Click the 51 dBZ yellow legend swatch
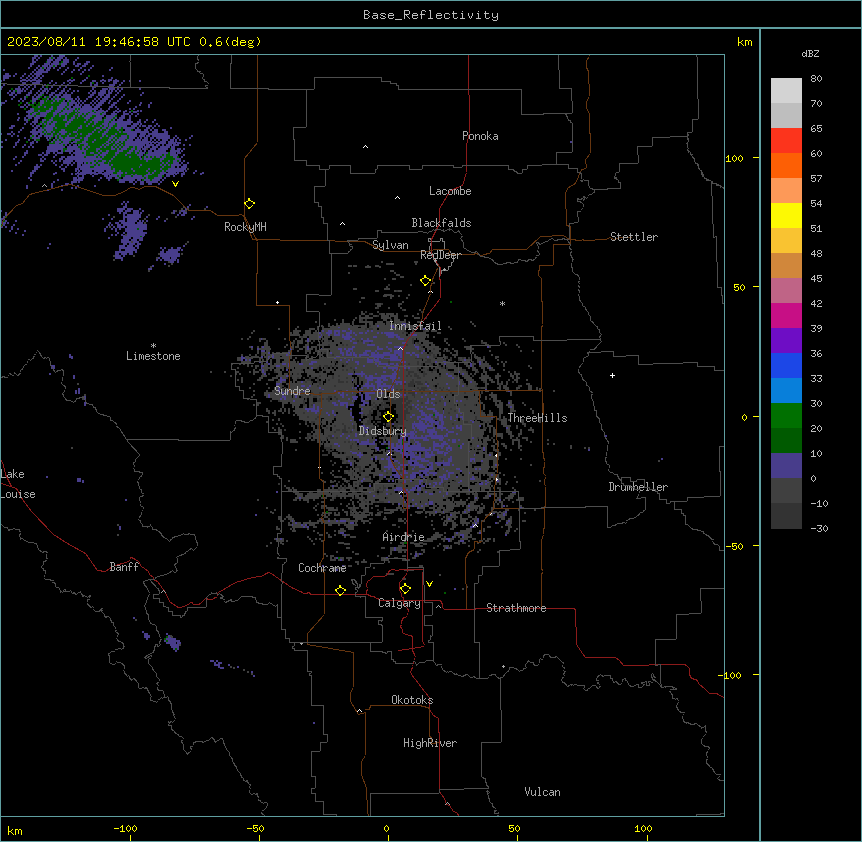The height and width of the screenshot is (842, 862). tap(786, 215)
